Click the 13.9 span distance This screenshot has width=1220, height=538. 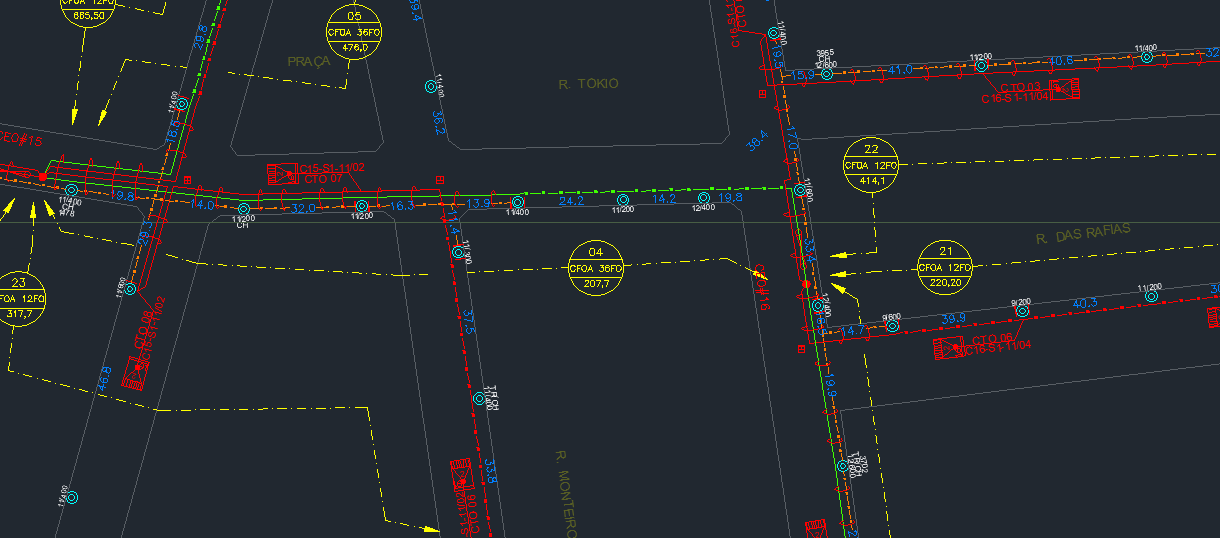(480, 204)
